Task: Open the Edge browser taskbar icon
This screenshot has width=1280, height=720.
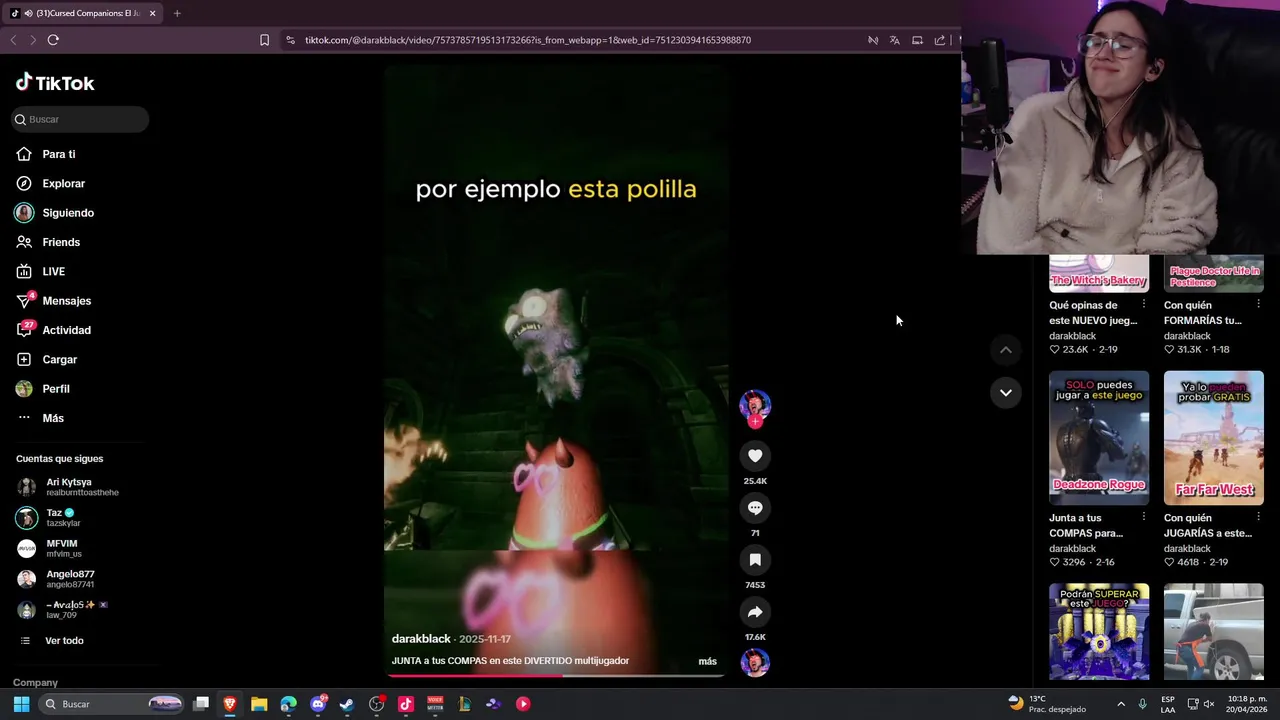Action: (289, 704)
